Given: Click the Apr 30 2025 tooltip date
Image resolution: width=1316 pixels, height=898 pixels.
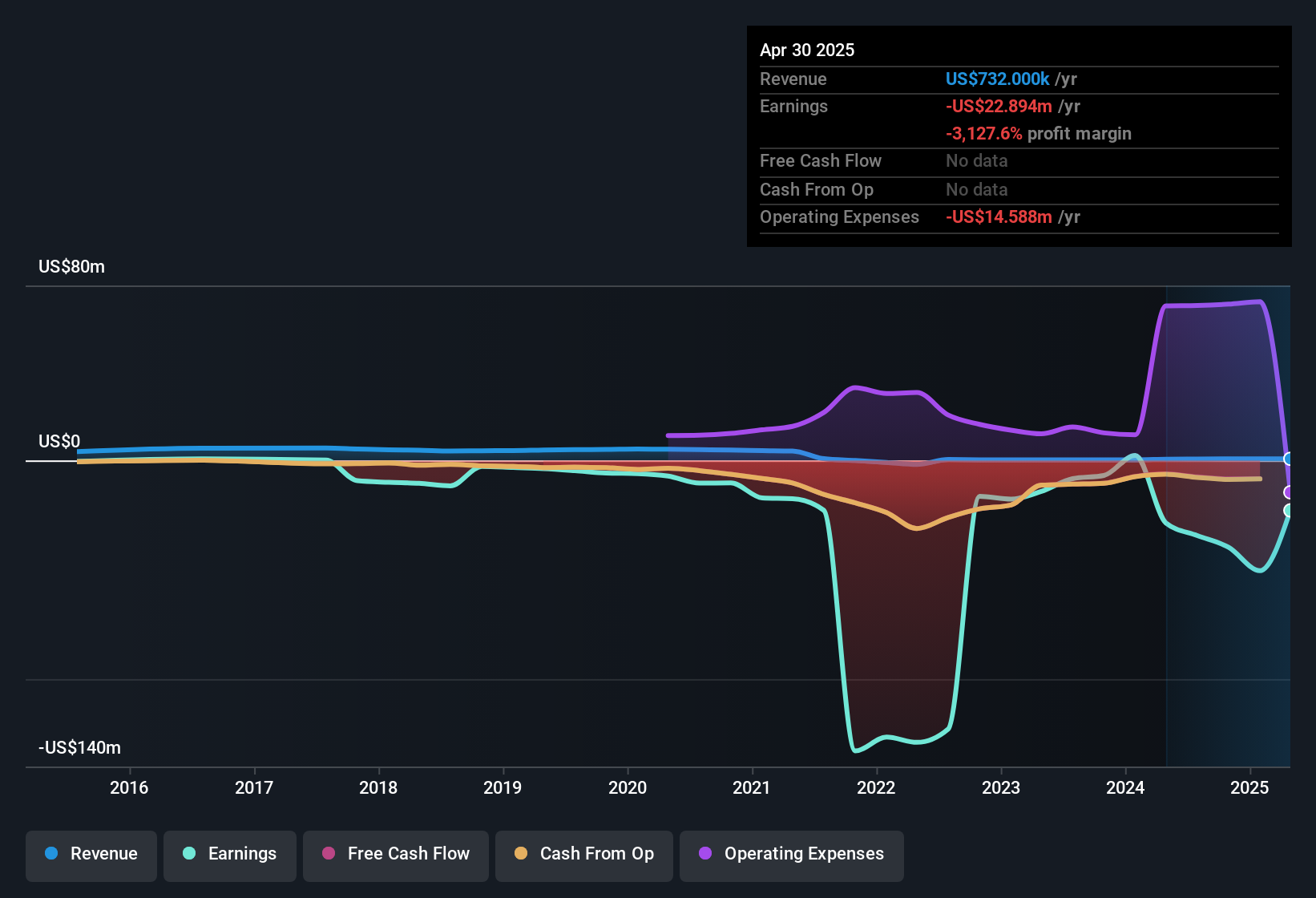Looking at the screenshot, I should pyautogui.click(x=807, y=50).
